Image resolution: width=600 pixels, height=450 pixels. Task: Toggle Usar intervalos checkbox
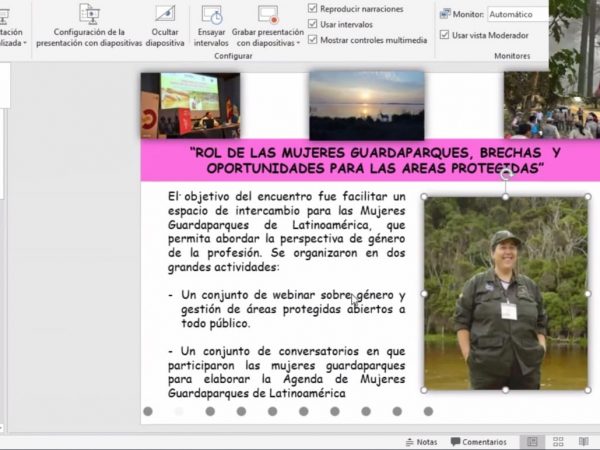[313, 24]
